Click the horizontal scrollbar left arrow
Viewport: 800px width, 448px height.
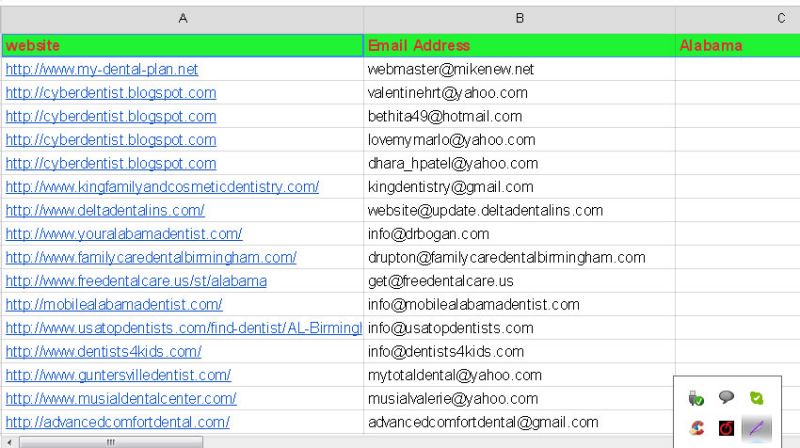[10, 442]
